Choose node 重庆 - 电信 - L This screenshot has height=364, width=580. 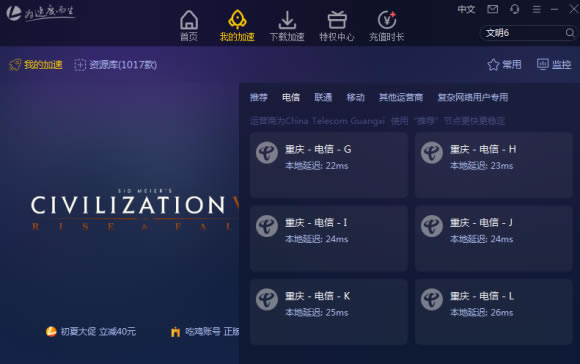pyautogui.click(x=493, y=311)
